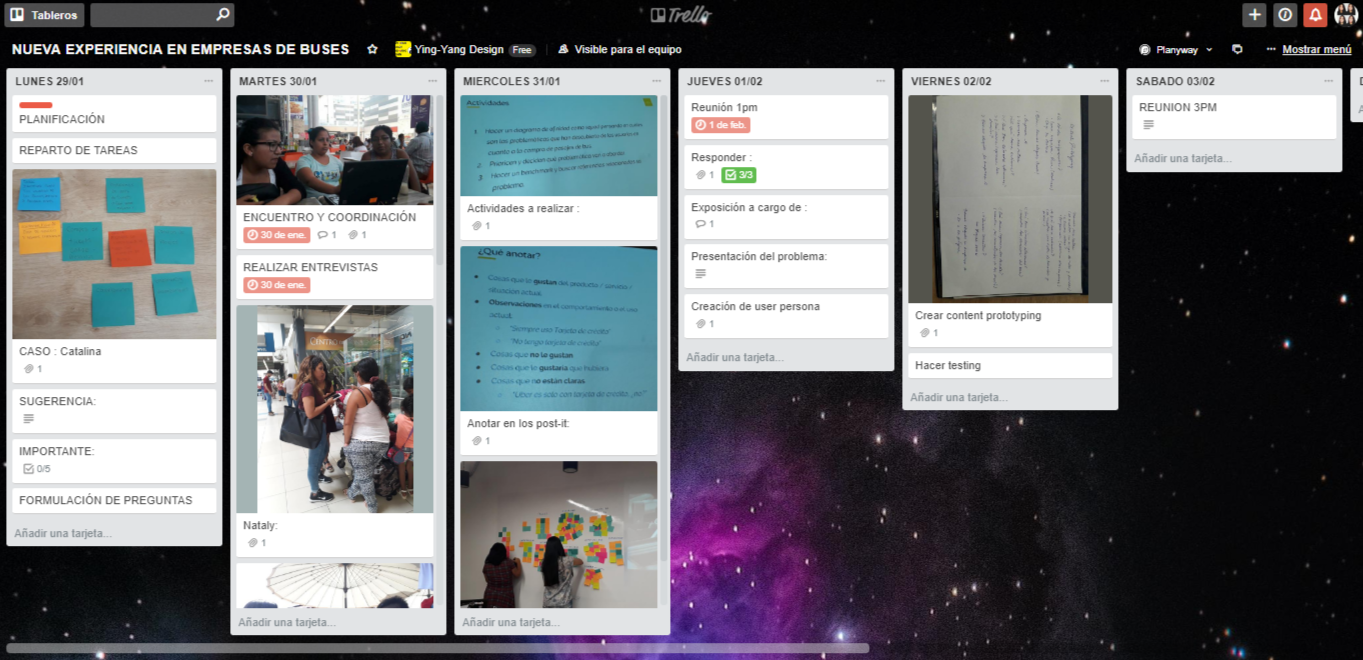Open the Planyway power-up dropdown
1363x660 pixels.
(1176, 49)
